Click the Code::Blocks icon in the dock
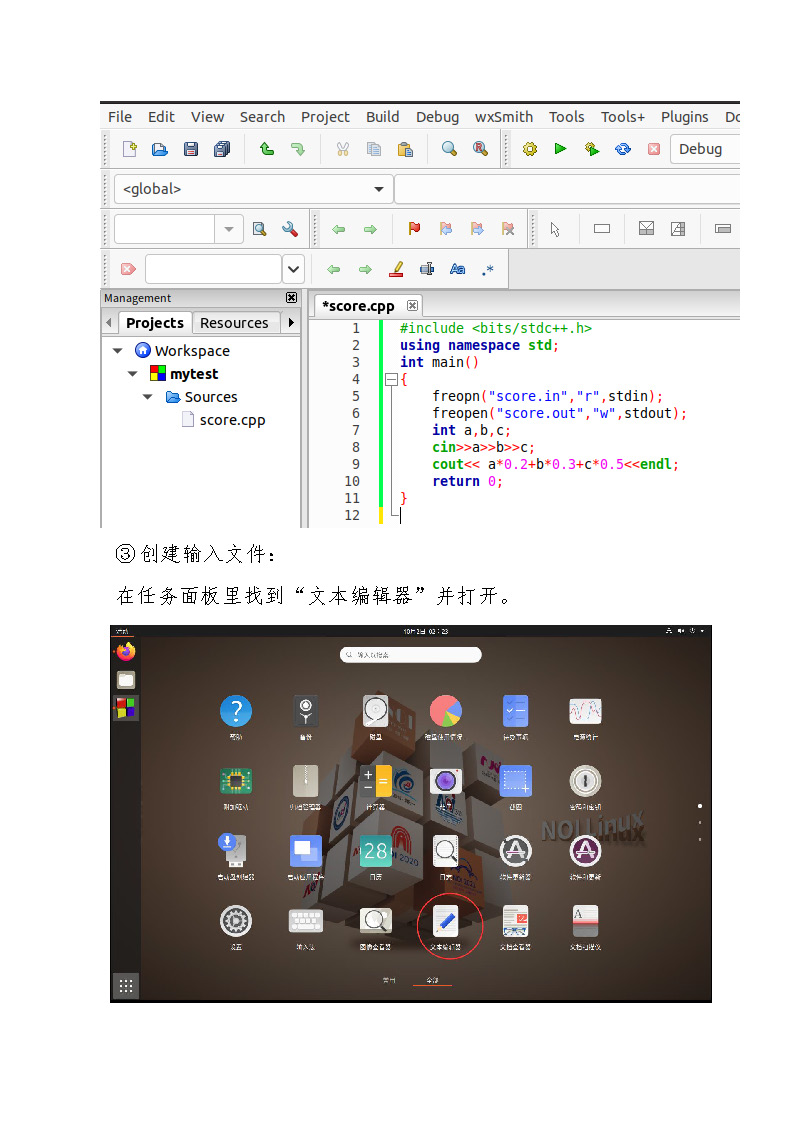The width and height of the screenshot is (794, 1123). pos(126,708)
